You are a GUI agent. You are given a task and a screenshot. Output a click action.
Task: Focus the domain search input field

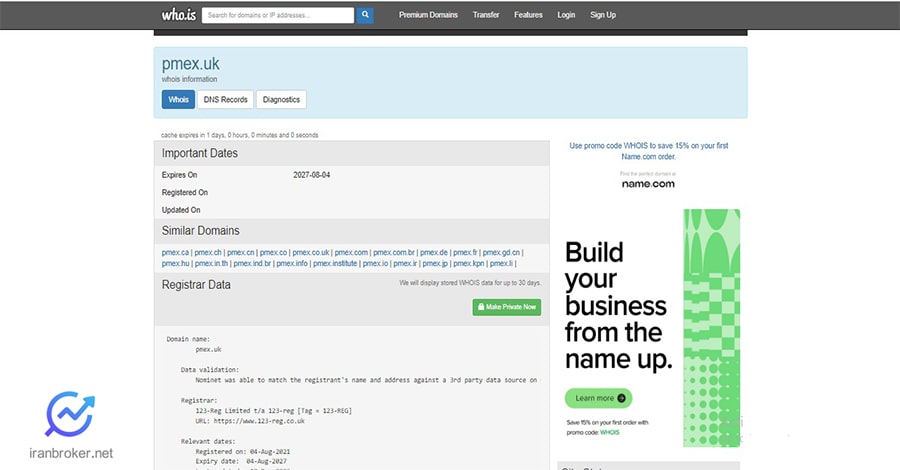point(278,15)
